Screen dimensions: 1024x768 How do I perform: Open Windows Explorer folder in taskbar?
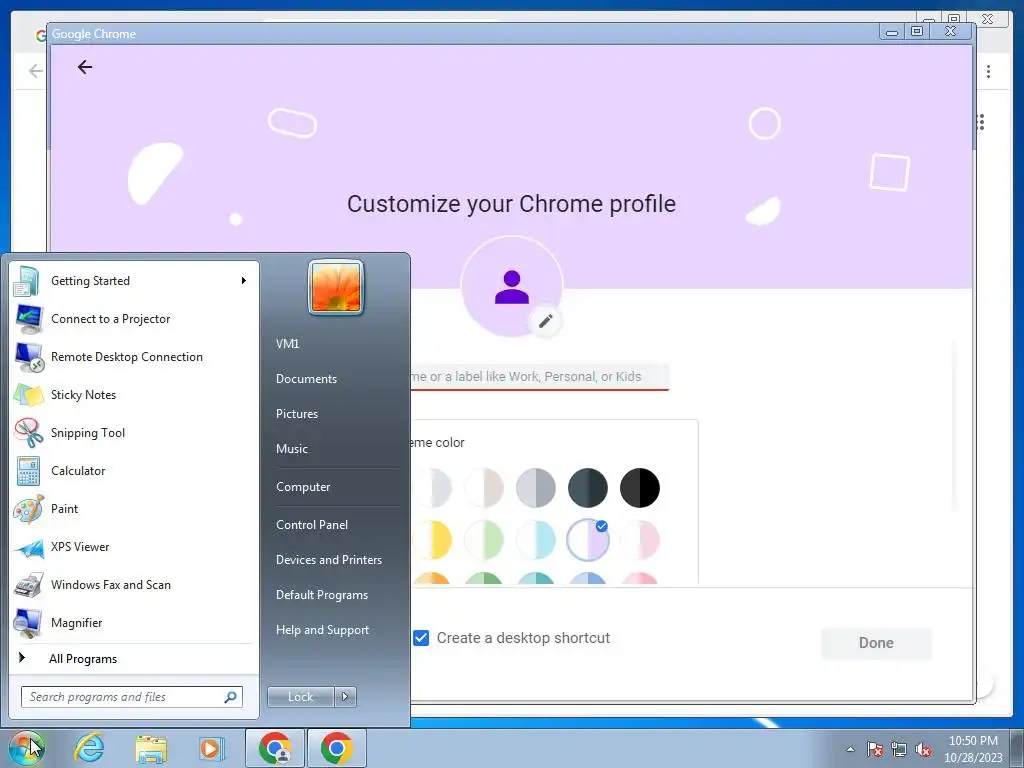point(151,748)
